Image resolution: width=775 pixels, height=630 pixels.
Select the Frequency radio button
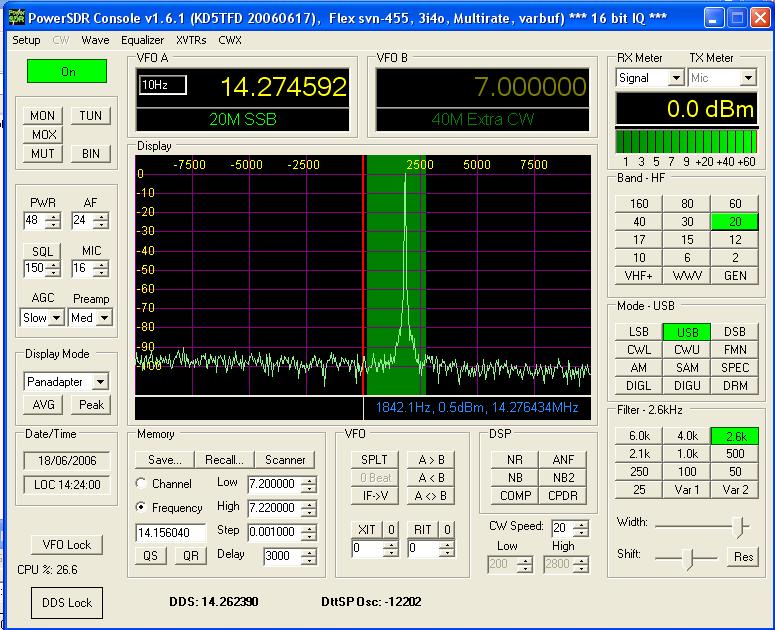142,507
